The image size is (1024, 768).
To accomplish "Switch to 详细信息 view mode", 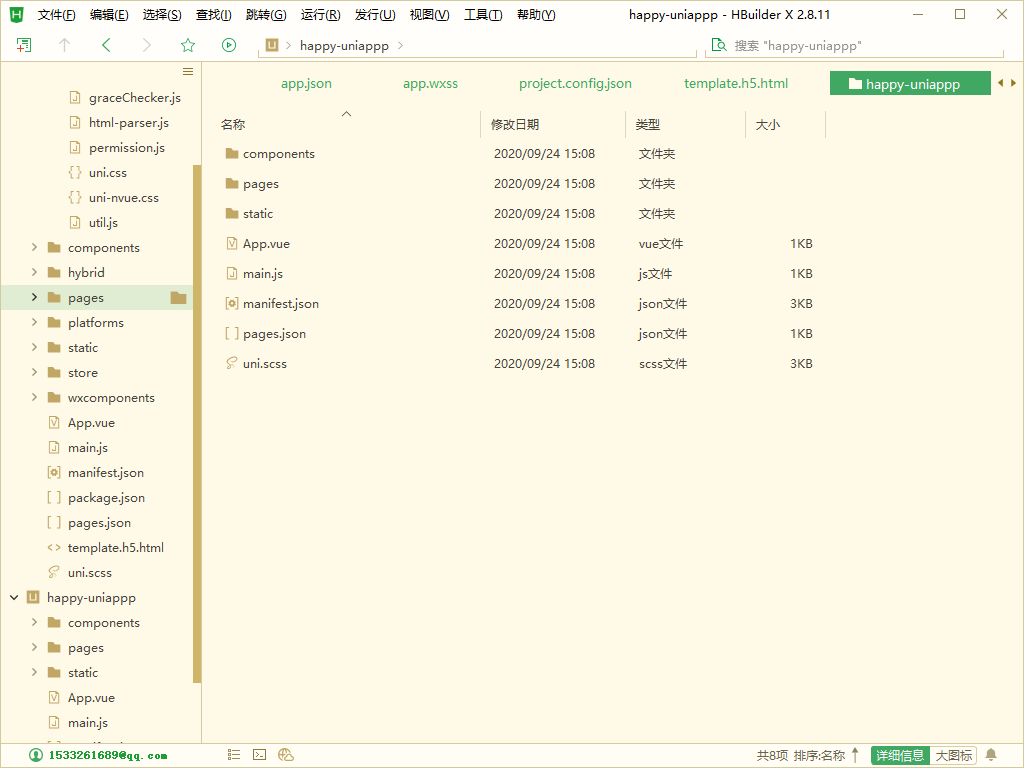I will [900, 756].
